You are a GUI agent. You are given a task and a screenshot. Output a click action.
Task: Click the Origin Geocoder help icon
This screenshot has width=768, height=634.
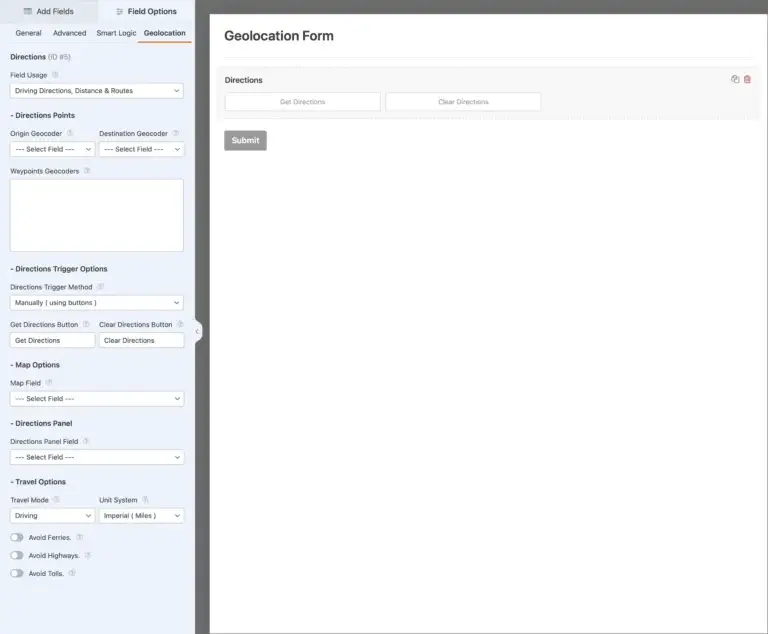[x=70, y=133]
